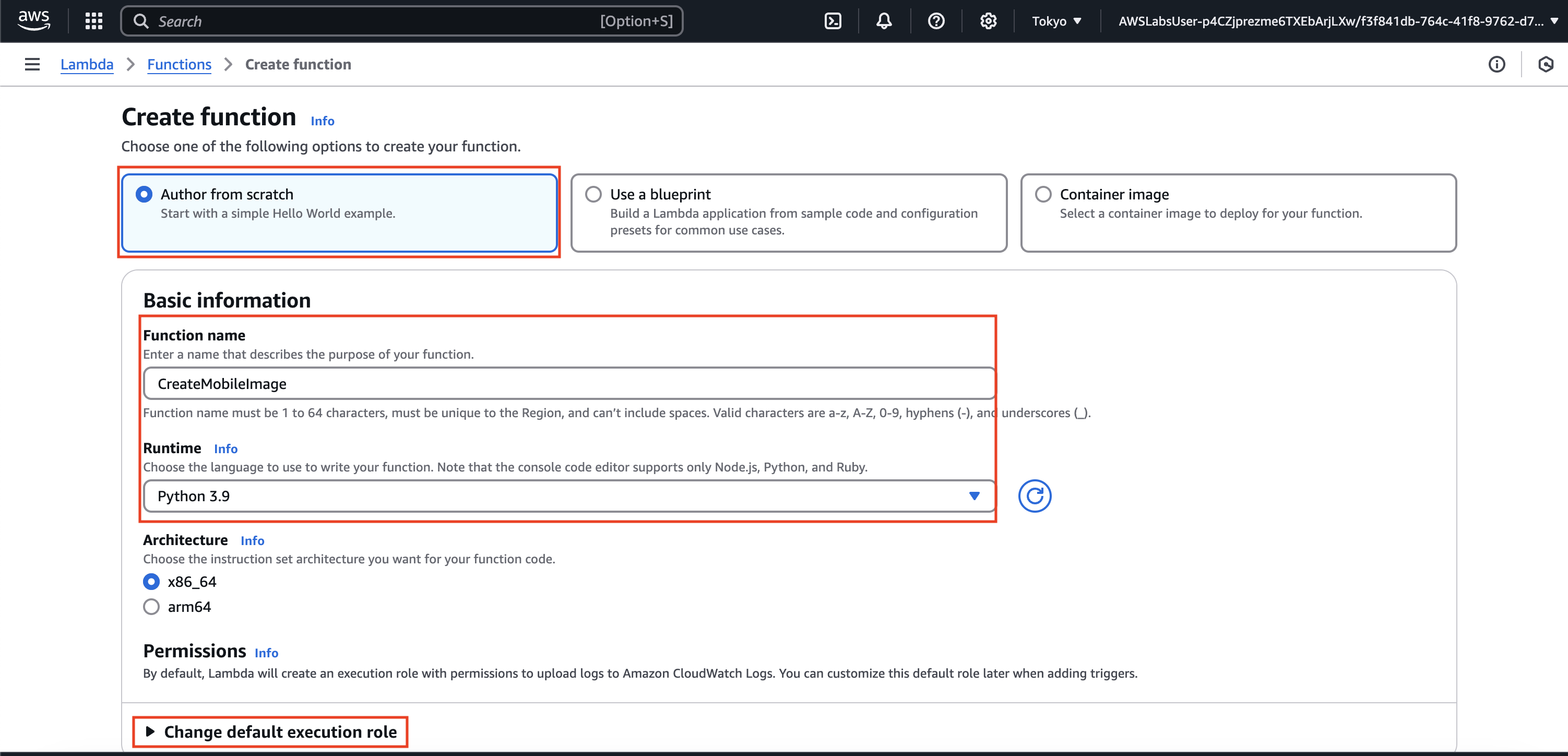1568x756 pixels.
Task: Choose arm64 architecture
Action: pyautogui.click(x=151, y=607)
